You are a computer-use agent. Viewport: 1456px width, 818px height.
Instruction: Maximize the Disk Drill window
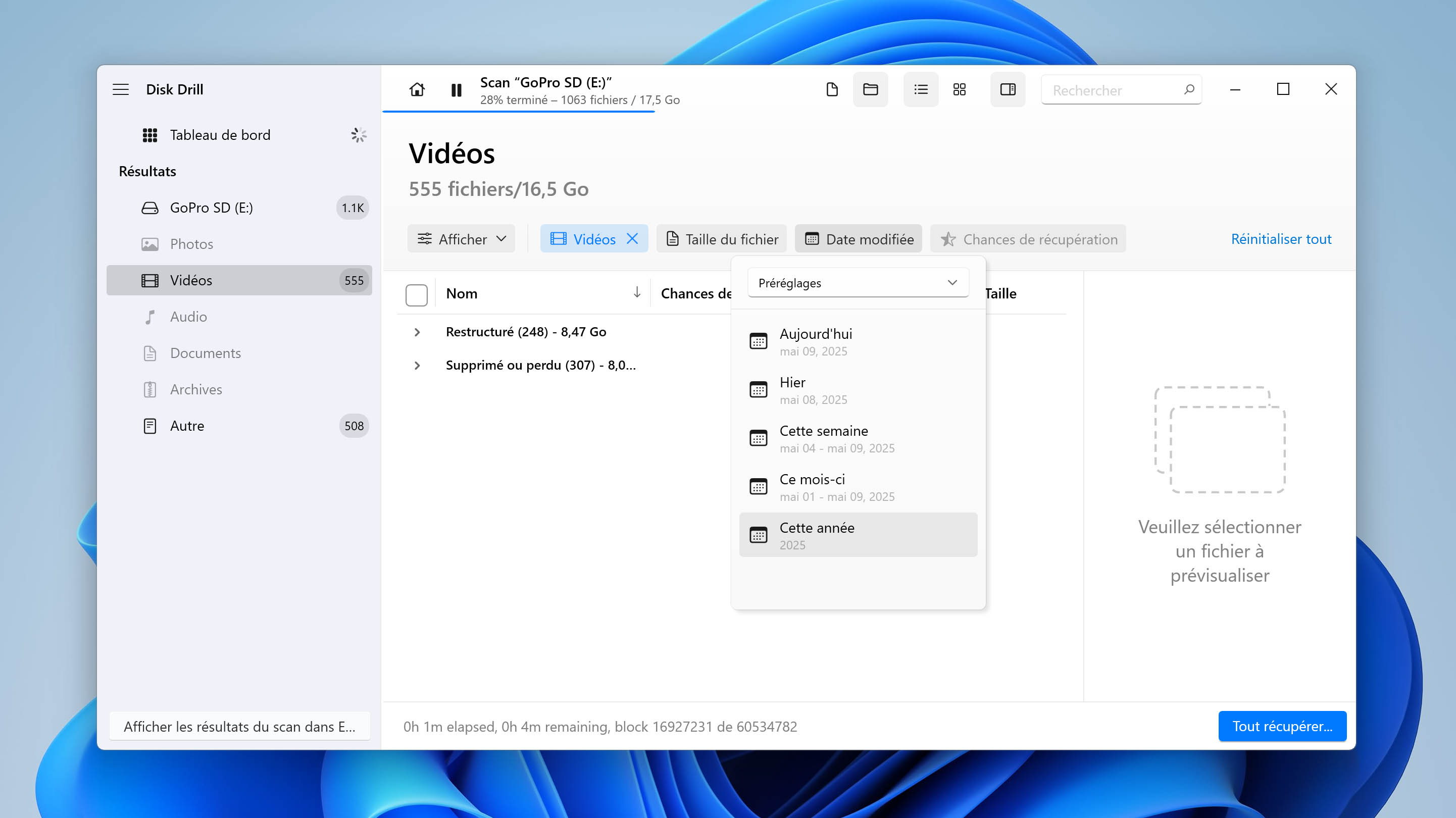click(1283, 89)
